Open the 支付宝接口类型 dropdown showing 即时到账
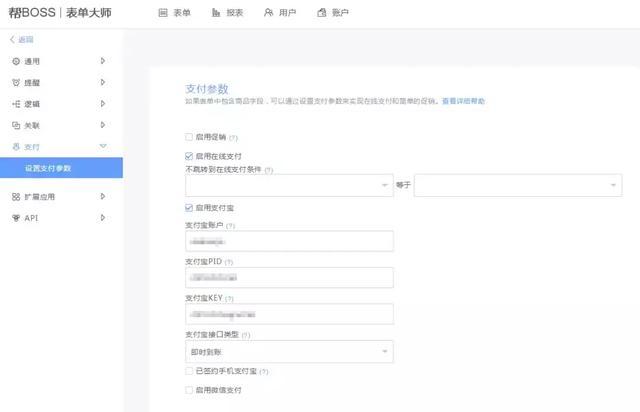 click(x=289, y=352)
